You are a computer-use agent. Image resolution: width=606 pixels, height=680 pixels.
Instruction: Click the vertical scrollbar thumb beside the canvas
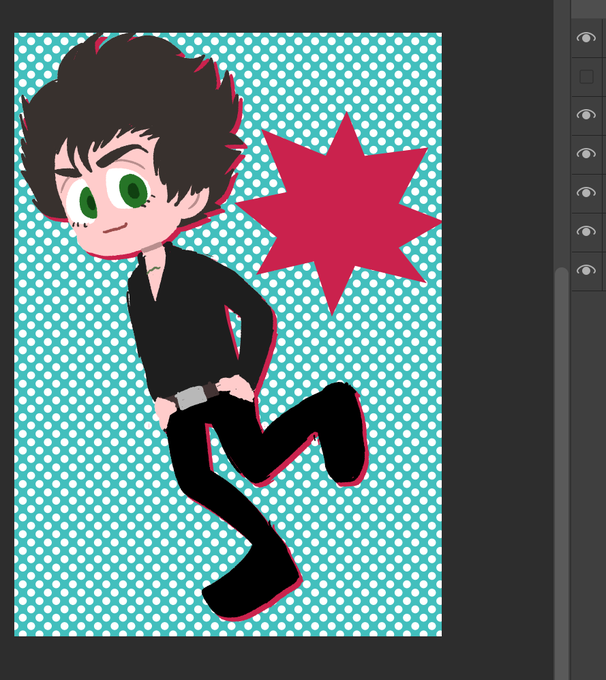[562, 473]
